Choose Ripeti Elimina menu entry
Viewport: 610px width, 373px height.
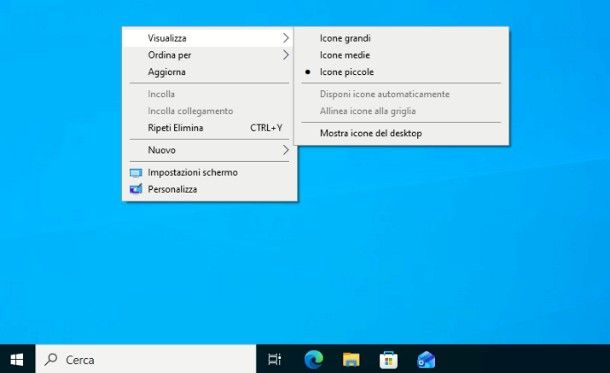(x=209, y=128)
